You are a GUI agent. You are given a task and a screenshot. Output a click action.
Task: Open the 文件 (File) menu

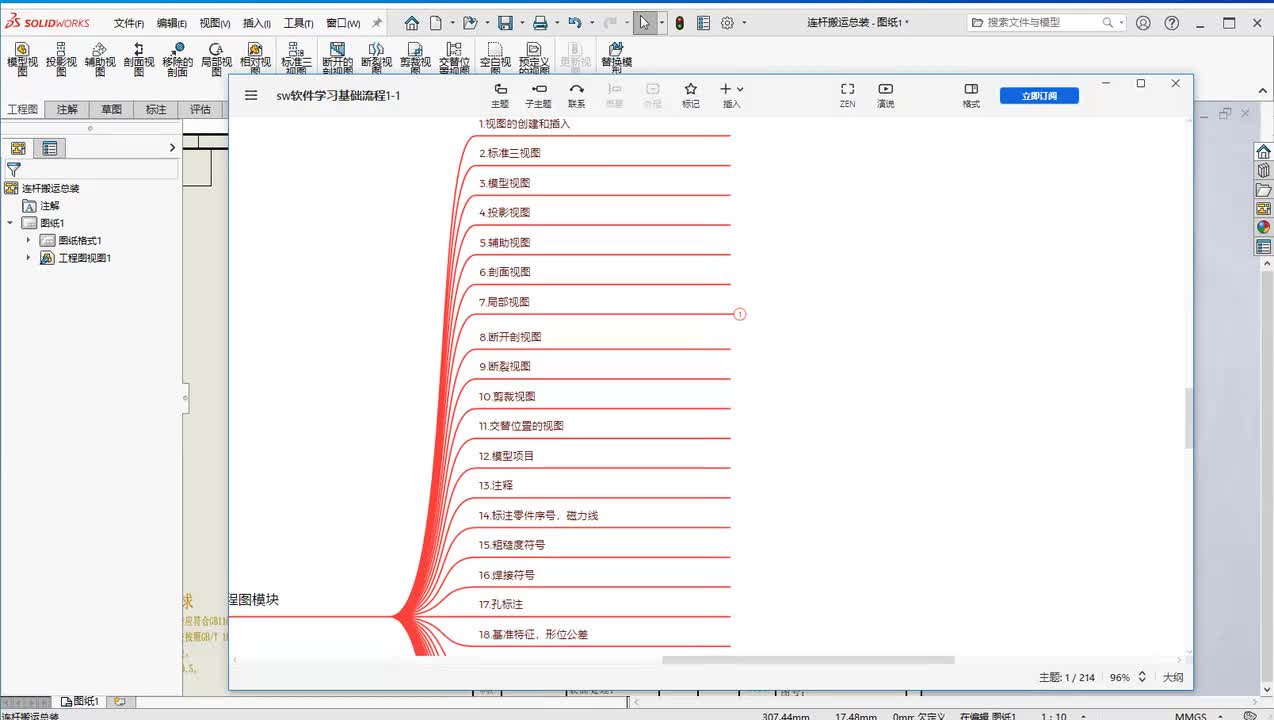[x=128, y=23]
